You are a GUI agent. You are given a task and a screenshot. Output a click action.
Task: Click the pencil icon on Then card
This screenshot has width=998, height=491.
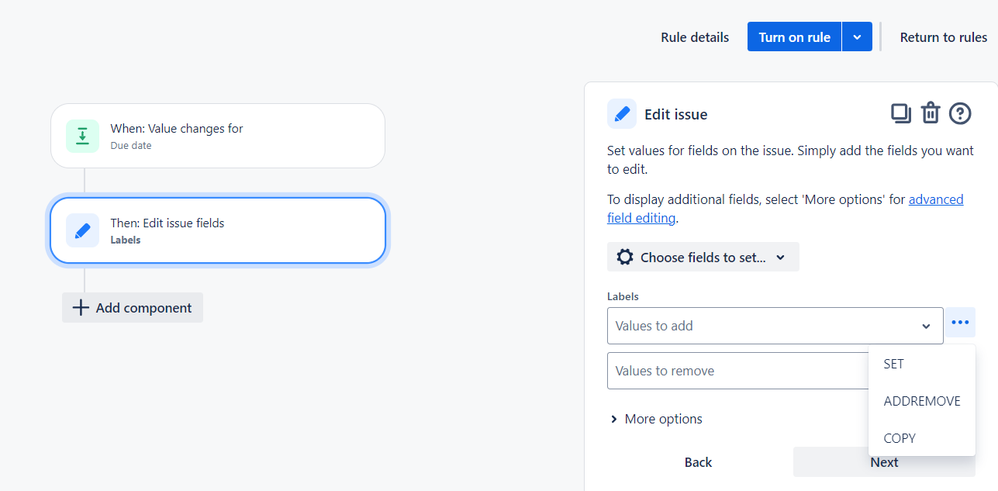82,230
